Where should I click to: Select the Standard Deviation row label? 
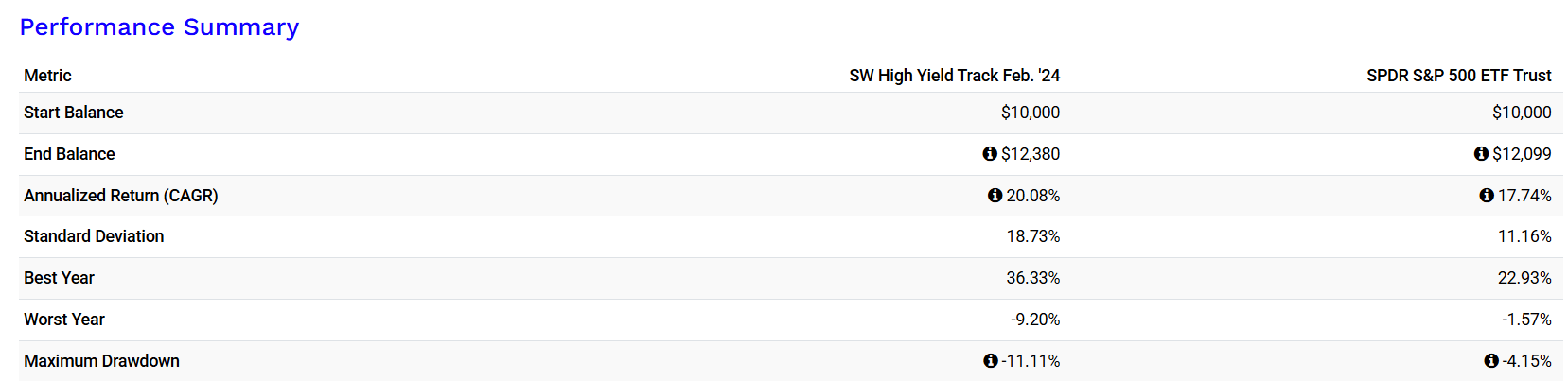(94, 236)
